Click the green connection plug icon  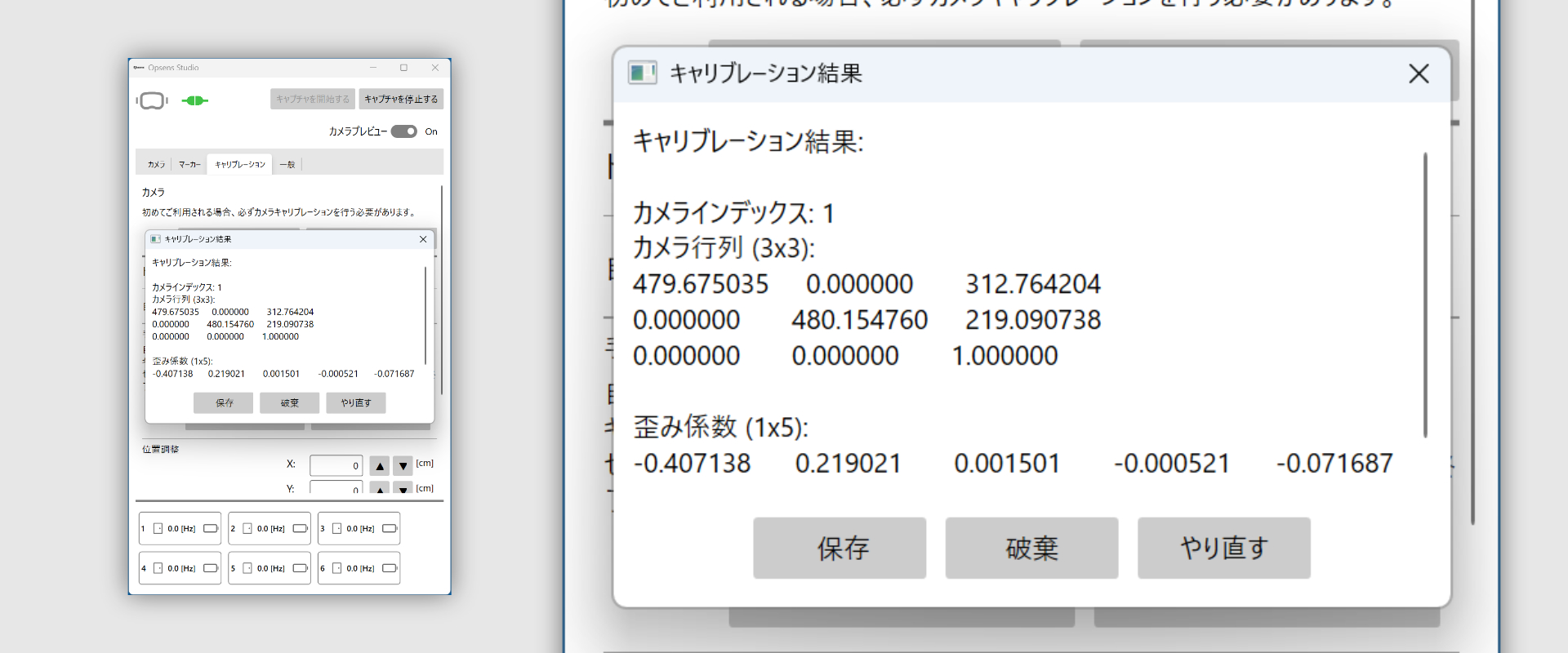[x=195, y=100]
